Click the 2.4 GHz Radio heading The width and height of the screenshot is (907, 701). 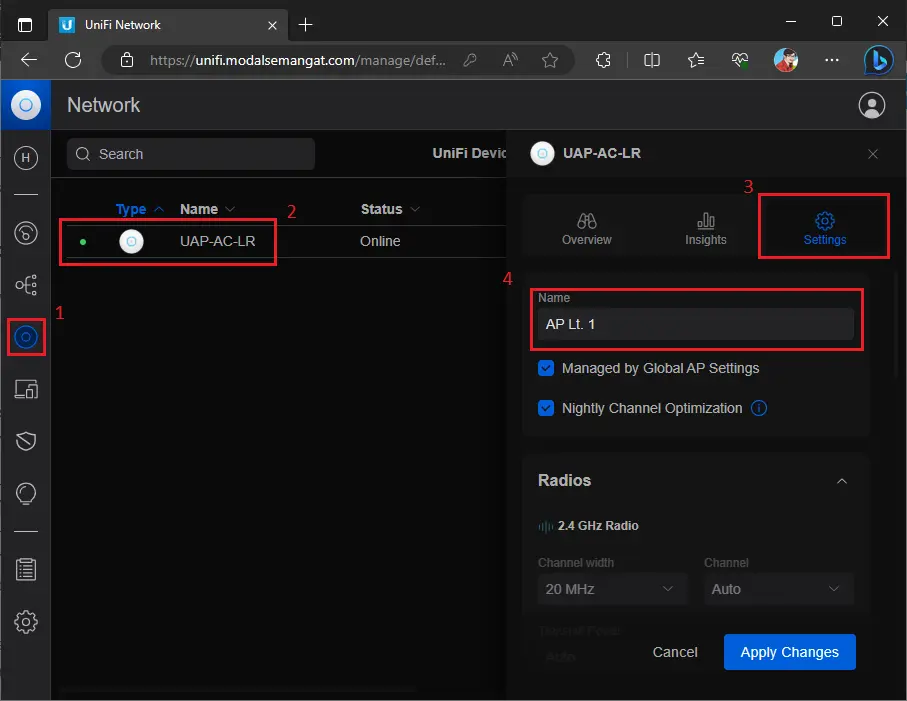point(598,526)
